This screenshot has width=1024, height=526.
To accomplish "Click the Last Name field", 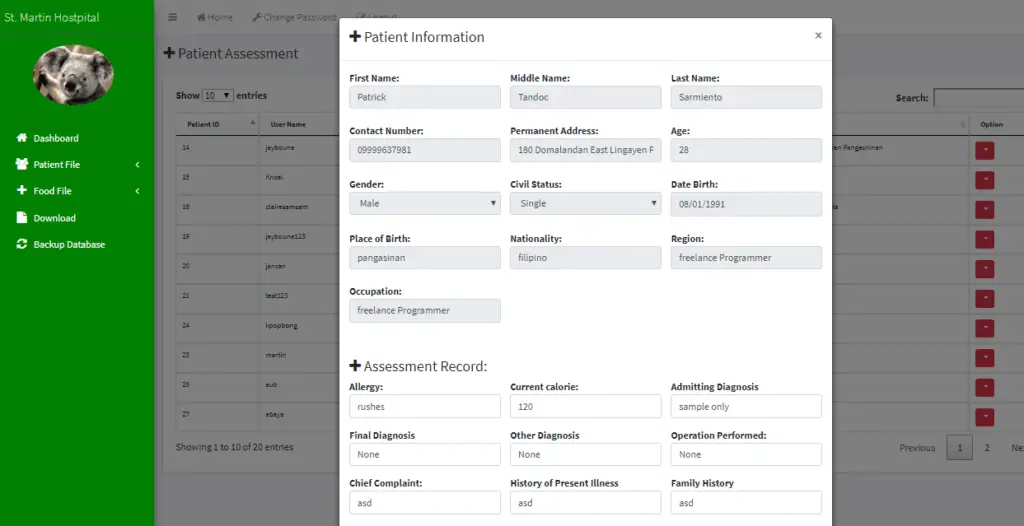I will (x=746, y=97).
